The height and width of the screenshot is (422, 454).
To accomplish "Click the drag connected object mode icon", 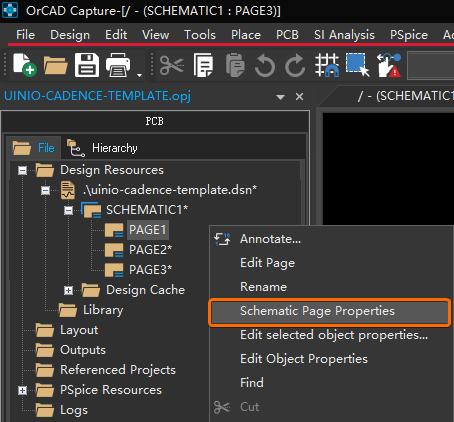I will (389, 65).
